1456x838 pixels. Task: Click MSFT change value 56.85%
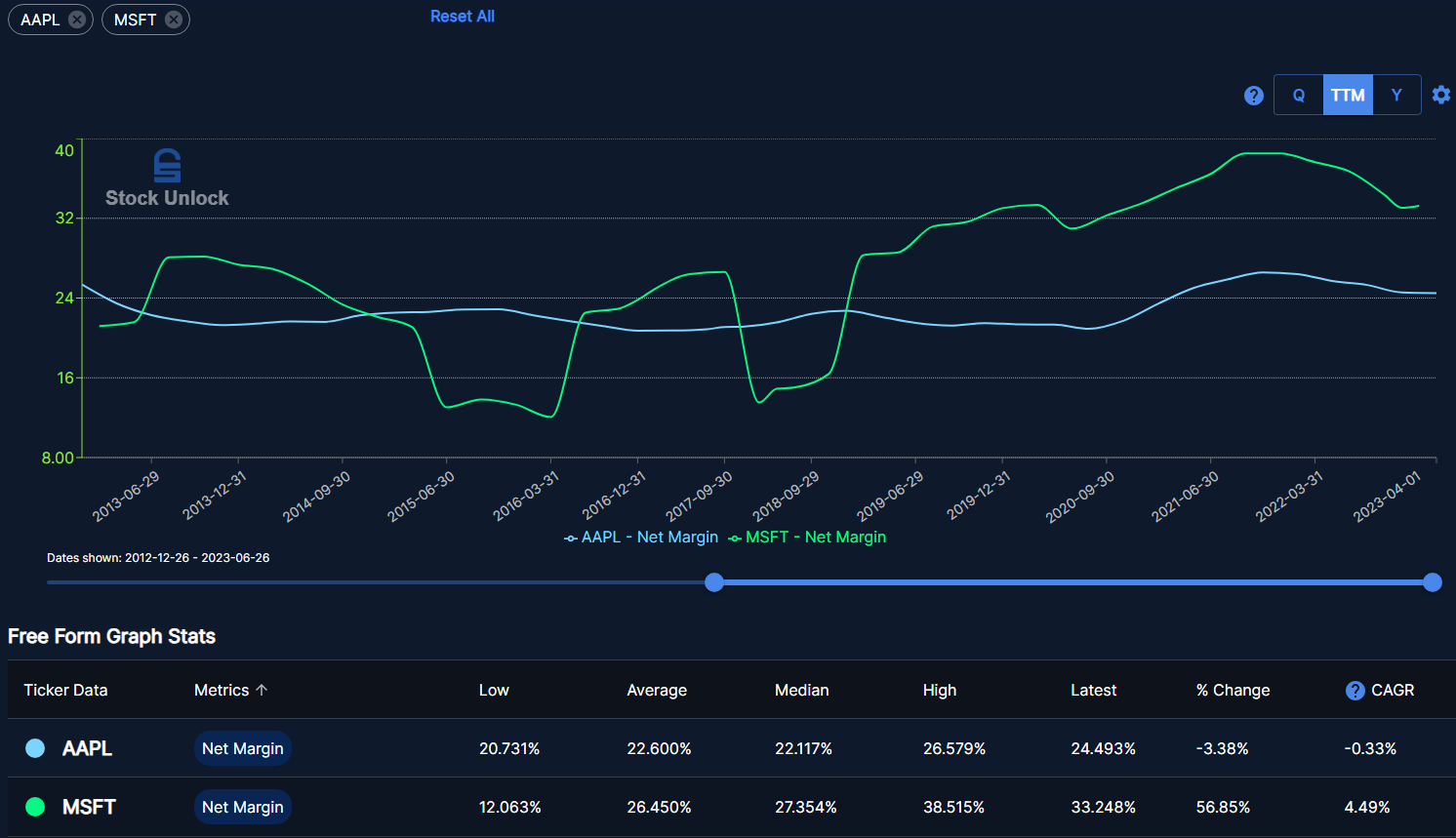(1224, 807)
